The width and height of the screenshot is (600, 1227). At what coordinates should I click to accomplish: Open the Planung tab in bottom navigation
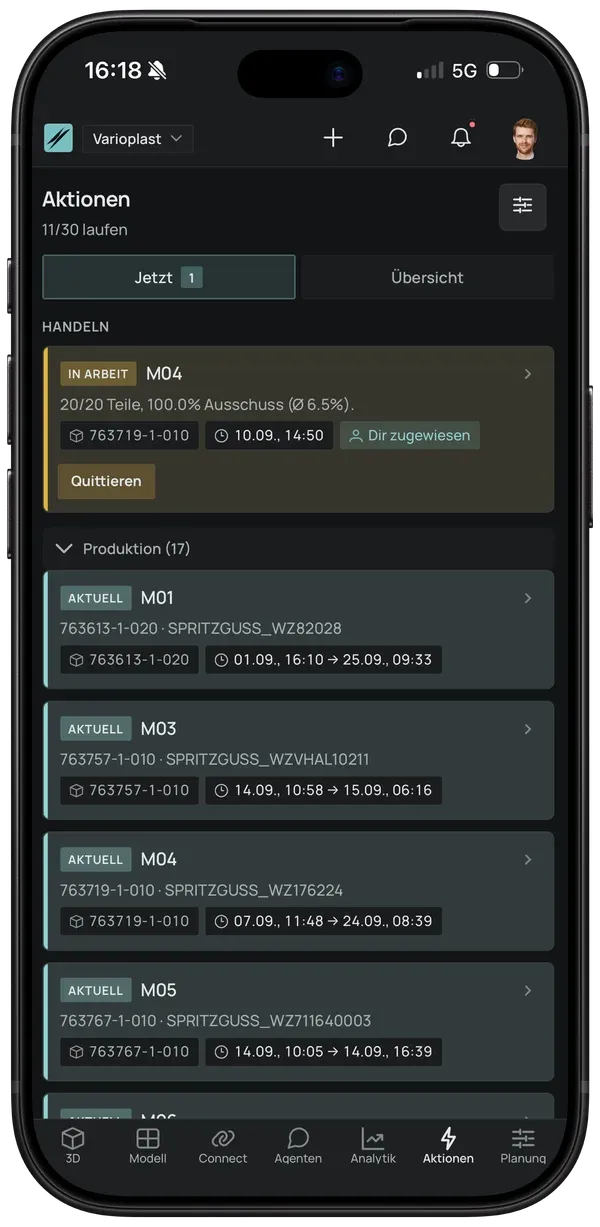[523, 1145]
